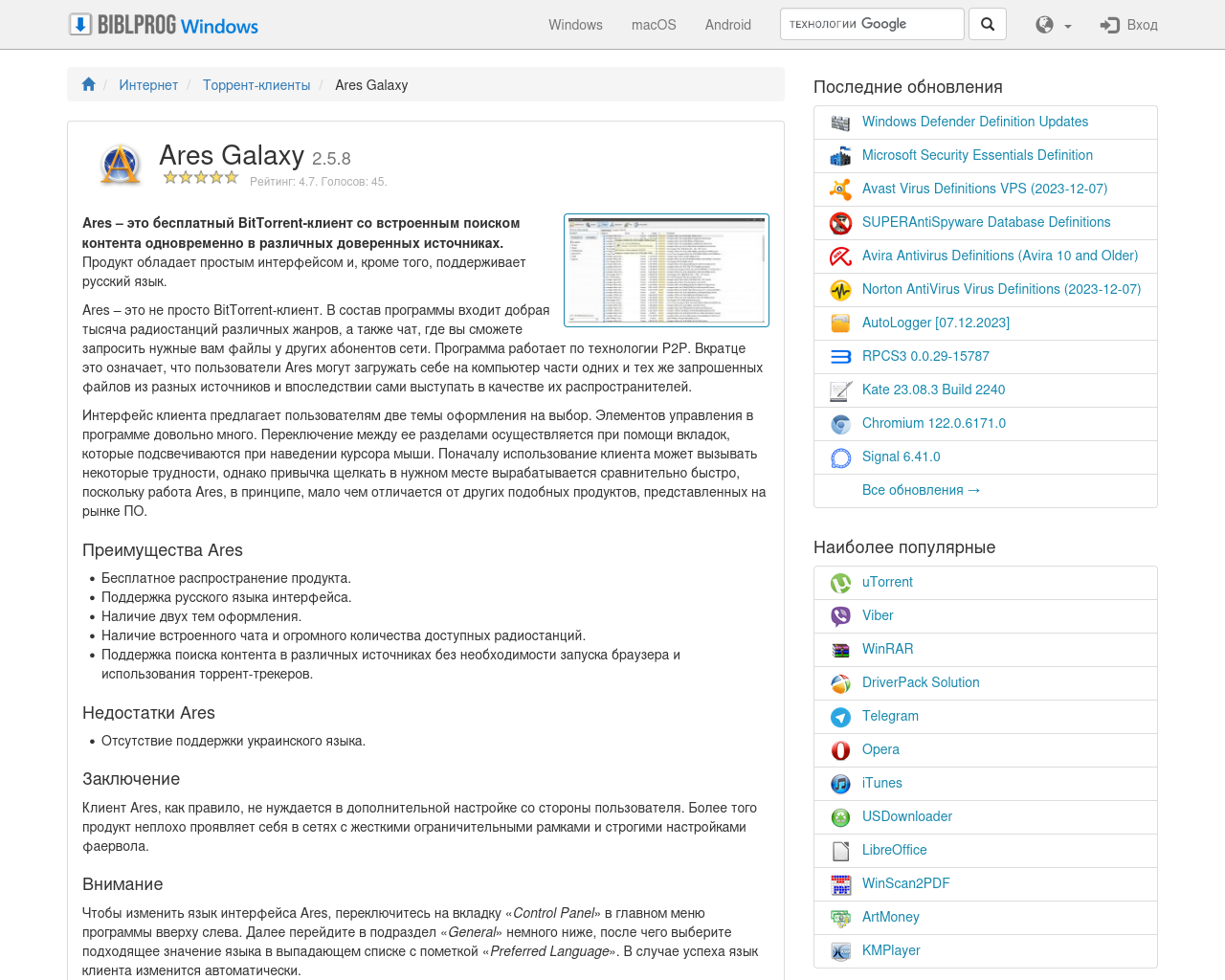Open Avira Antivirus Definitions link
Viewport: 1225px width, 980px height.
(x=1000, y=256)
